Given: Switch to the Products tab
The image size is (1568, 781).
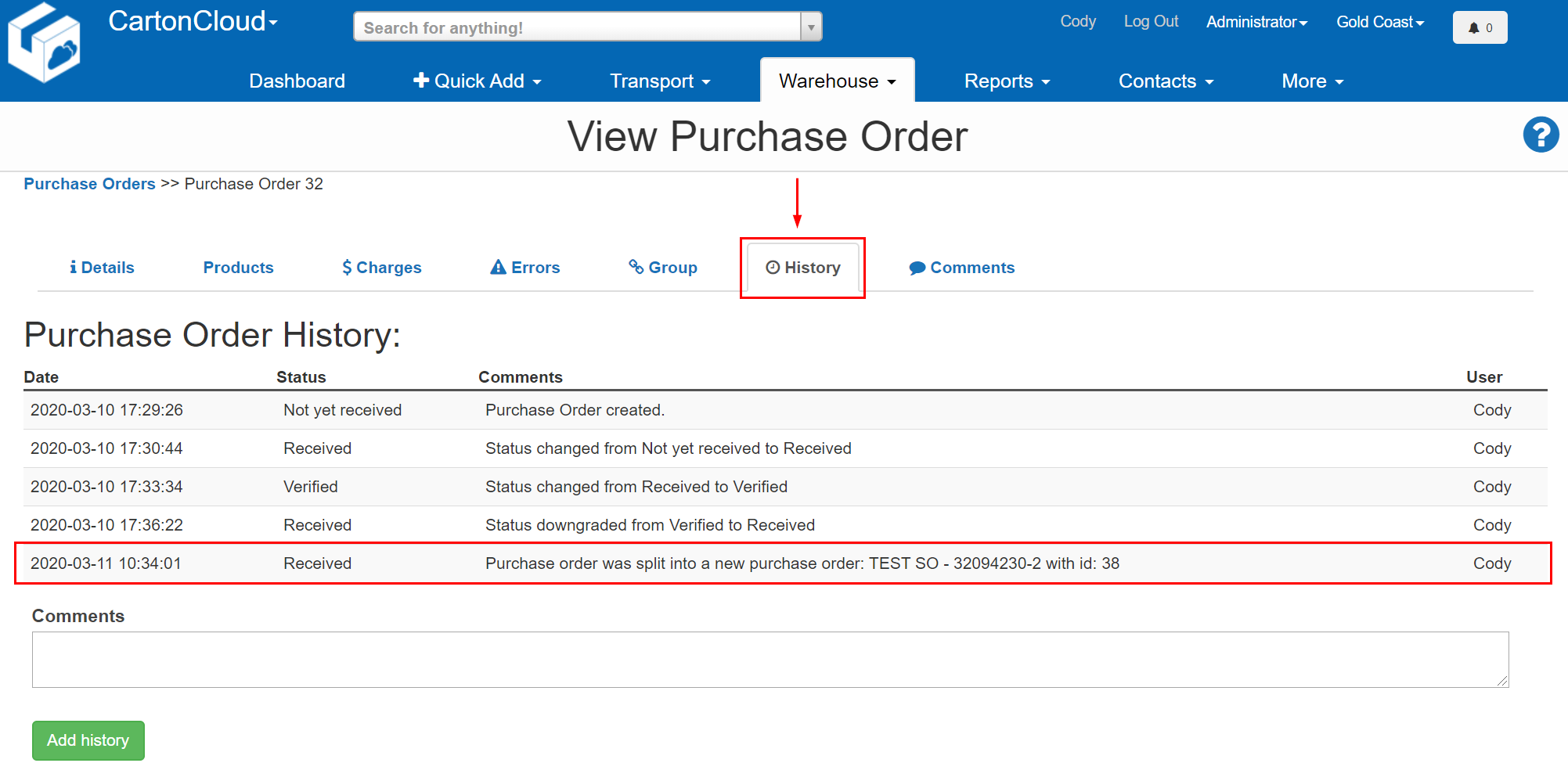Looking at the screenshot, I should tap(238, 267).
